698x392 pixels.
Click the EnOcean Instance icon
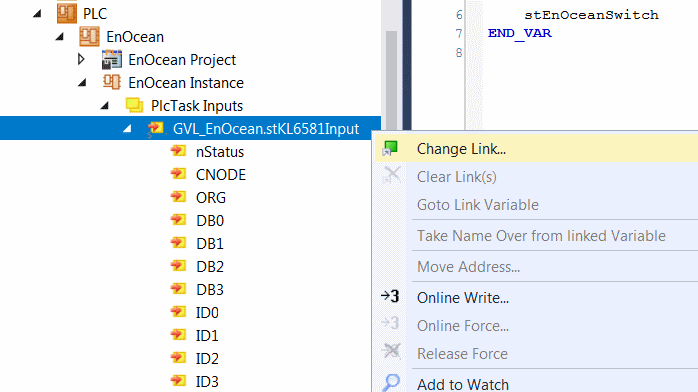click(111, 82)
